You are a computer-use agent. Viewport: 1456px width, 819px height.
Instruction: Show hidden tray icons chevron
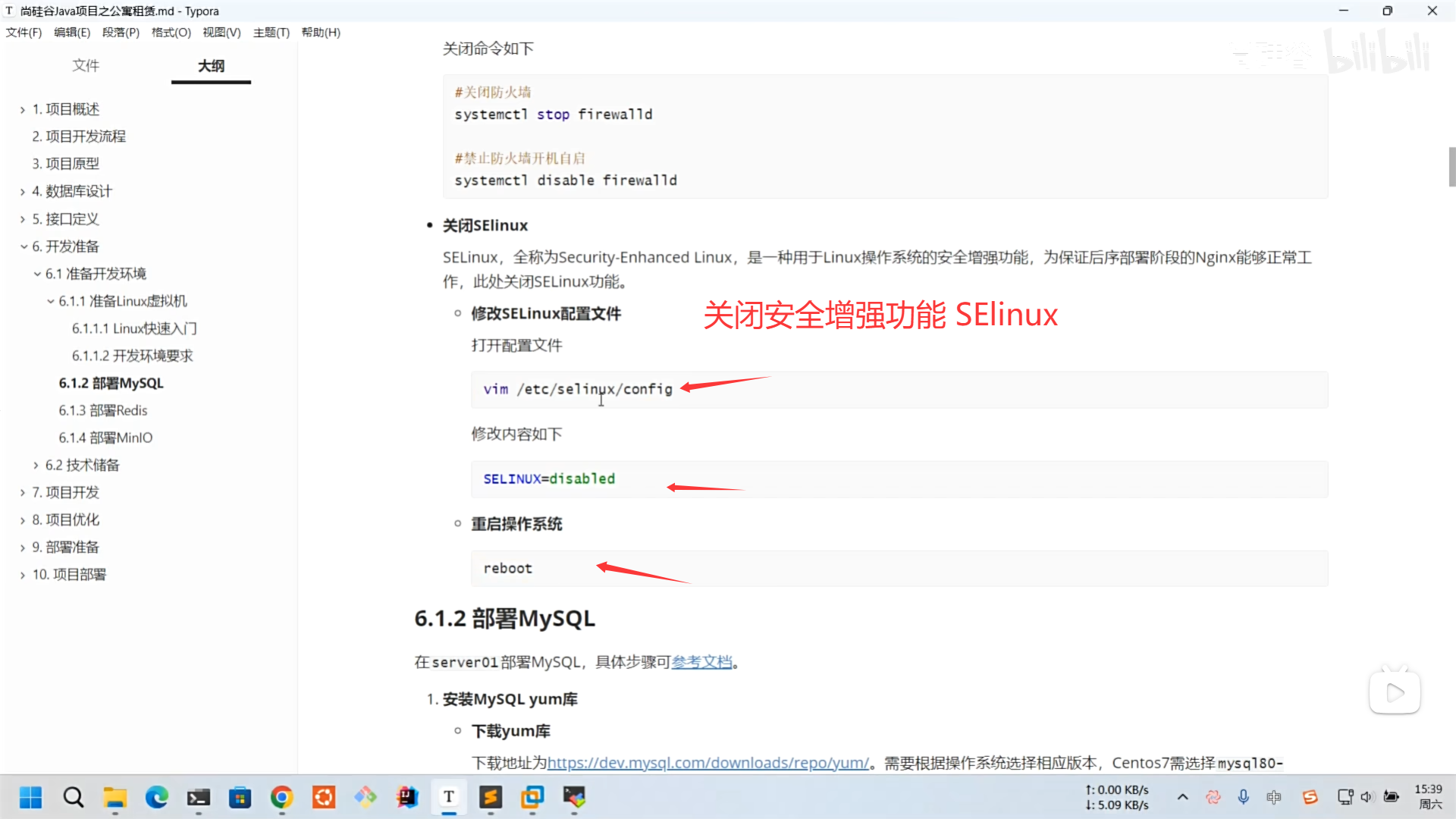1182,797
